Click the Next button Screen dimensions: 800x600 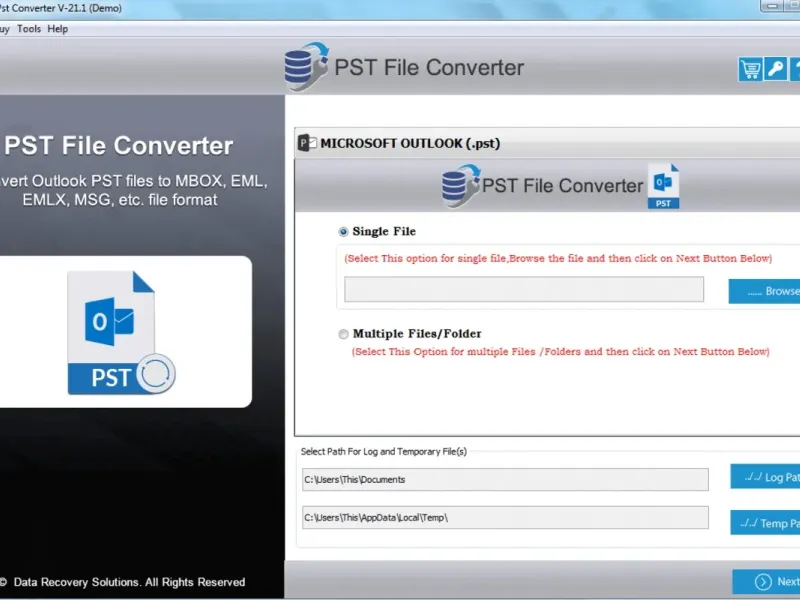(x=766, y=582)
